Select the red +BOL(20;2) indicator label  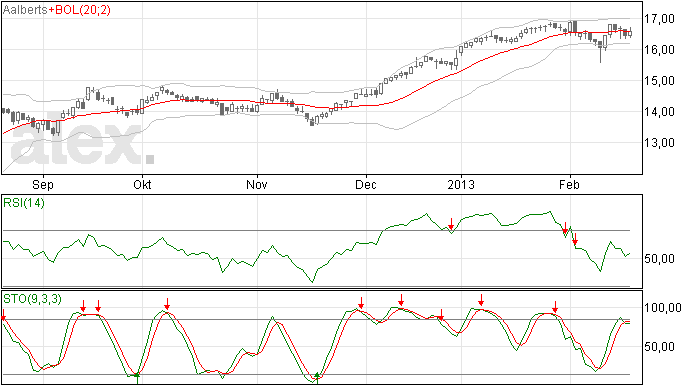point(79,10)
